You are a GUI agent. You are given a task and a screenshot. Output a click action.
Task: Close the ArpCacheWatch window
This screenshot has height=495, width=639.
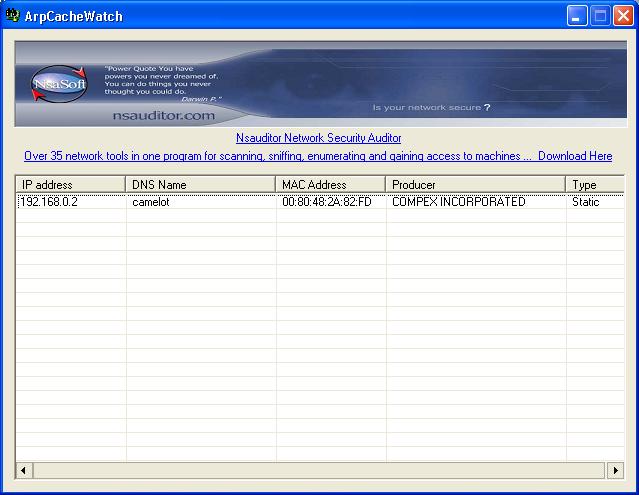click(624, 16)
